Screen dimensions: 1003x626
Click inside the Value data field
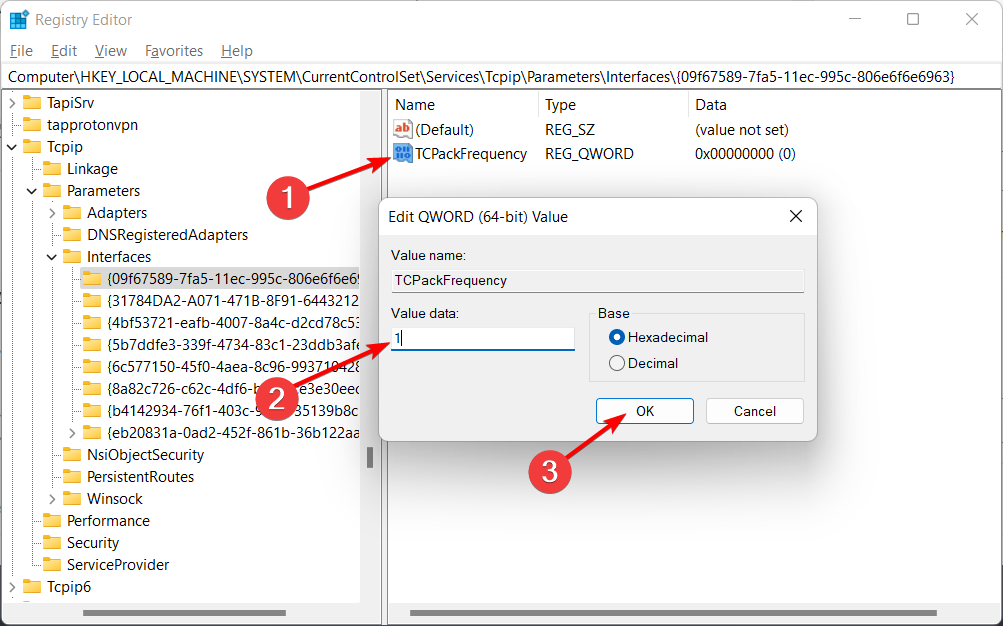pos(480,338)
